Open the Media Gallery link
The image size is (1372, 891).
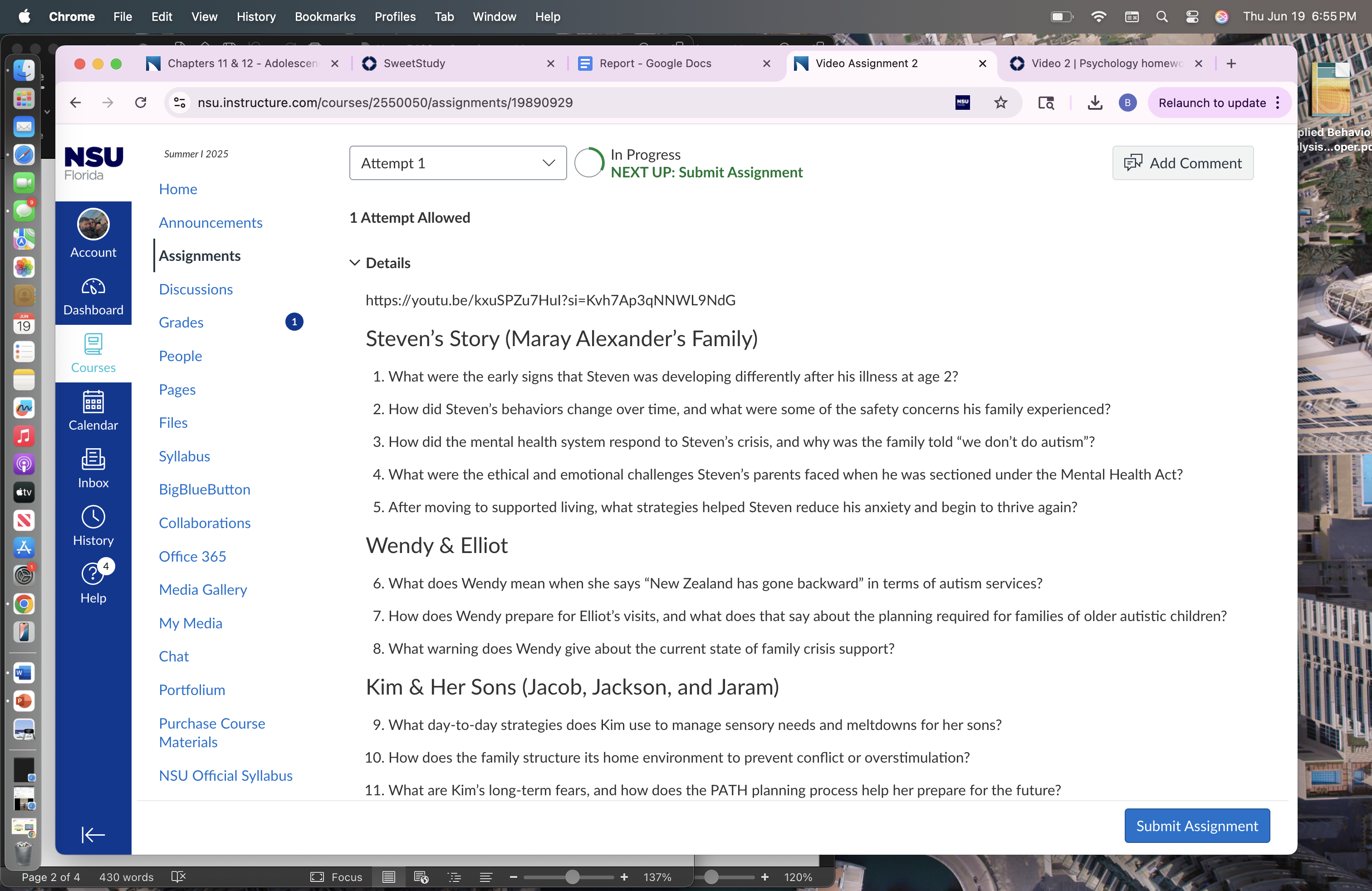pos(203,590)
